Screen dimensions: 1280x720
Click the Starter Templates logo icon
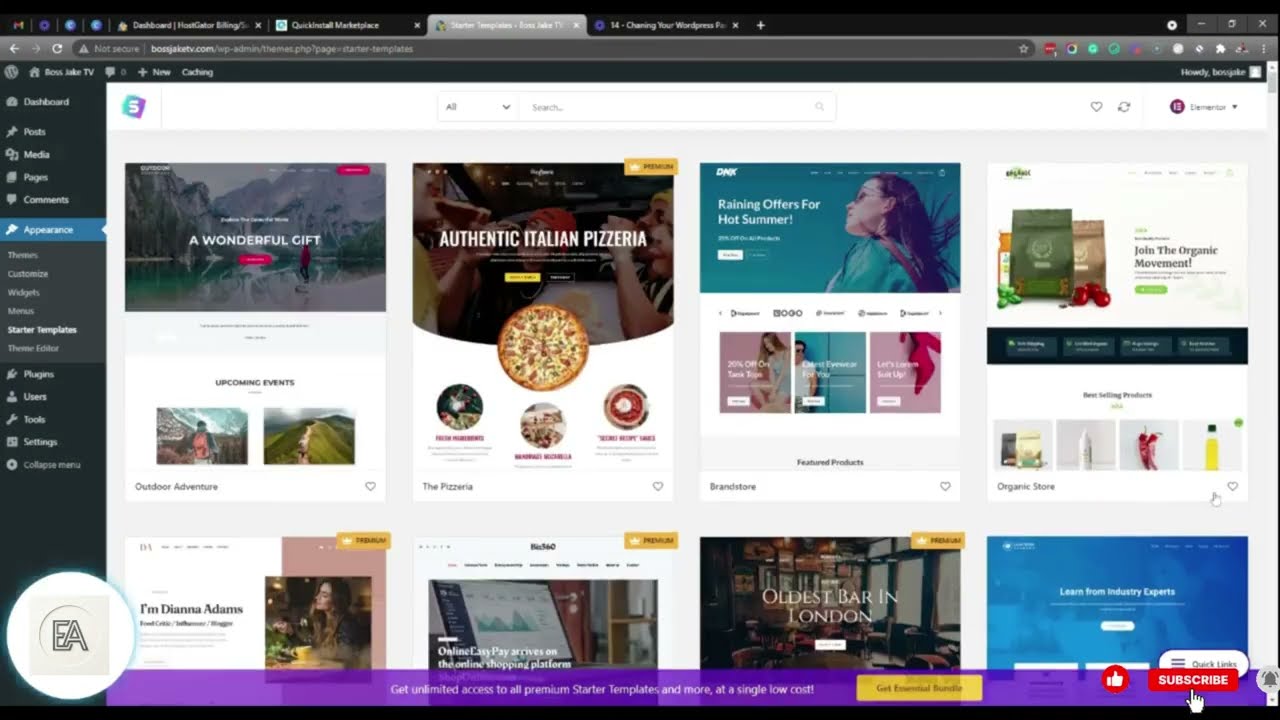pos(134,107)
